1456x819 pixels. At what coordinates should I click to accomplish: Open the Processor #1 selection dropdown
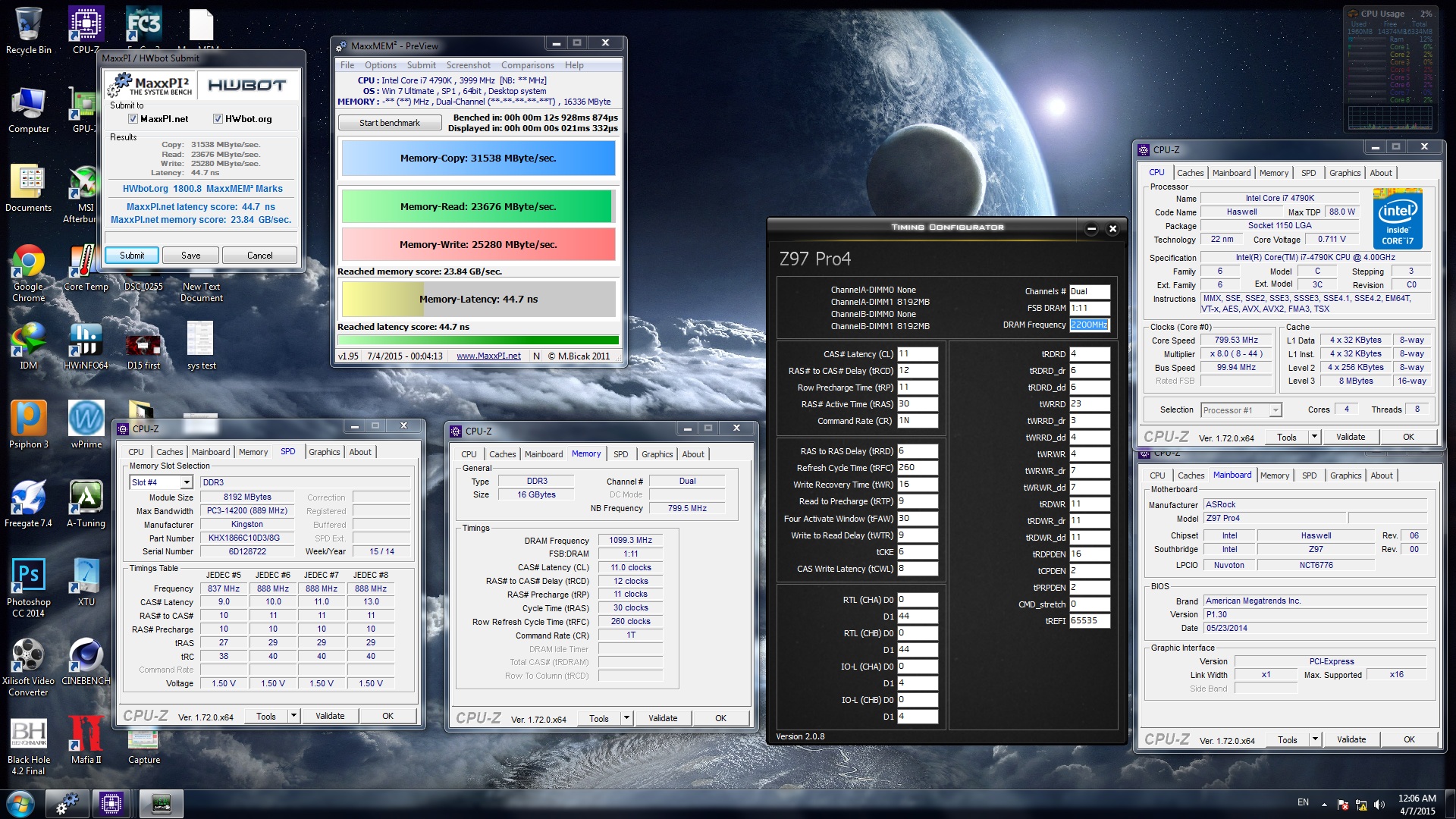point(1241,410)
